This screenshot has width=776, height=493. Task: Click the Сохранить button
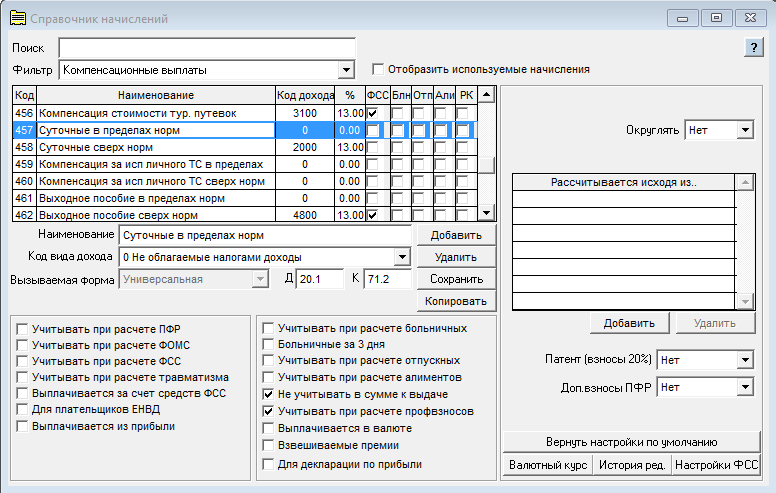(x=456, y=279)
